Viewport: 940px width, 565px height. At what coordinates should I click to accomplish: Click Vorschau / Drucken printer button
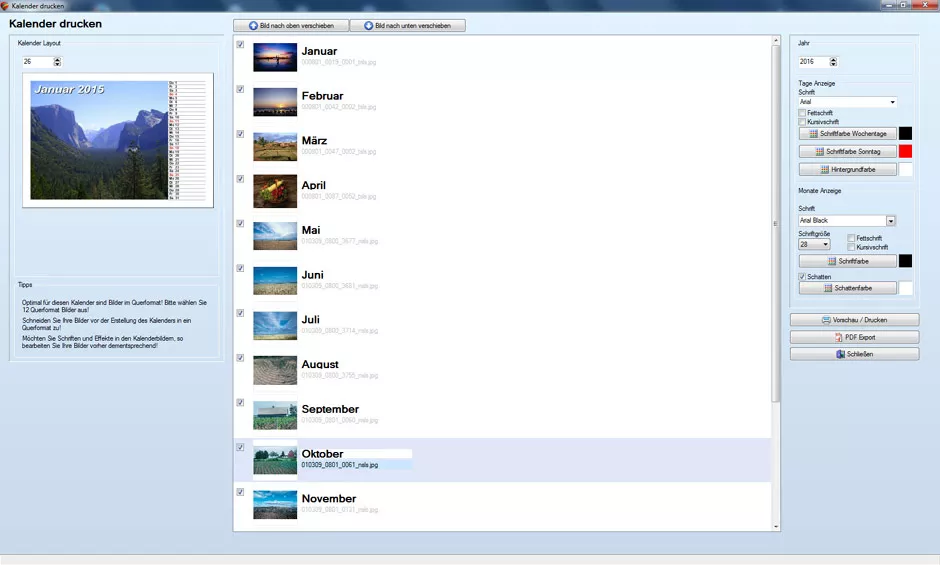click(854, 320)
